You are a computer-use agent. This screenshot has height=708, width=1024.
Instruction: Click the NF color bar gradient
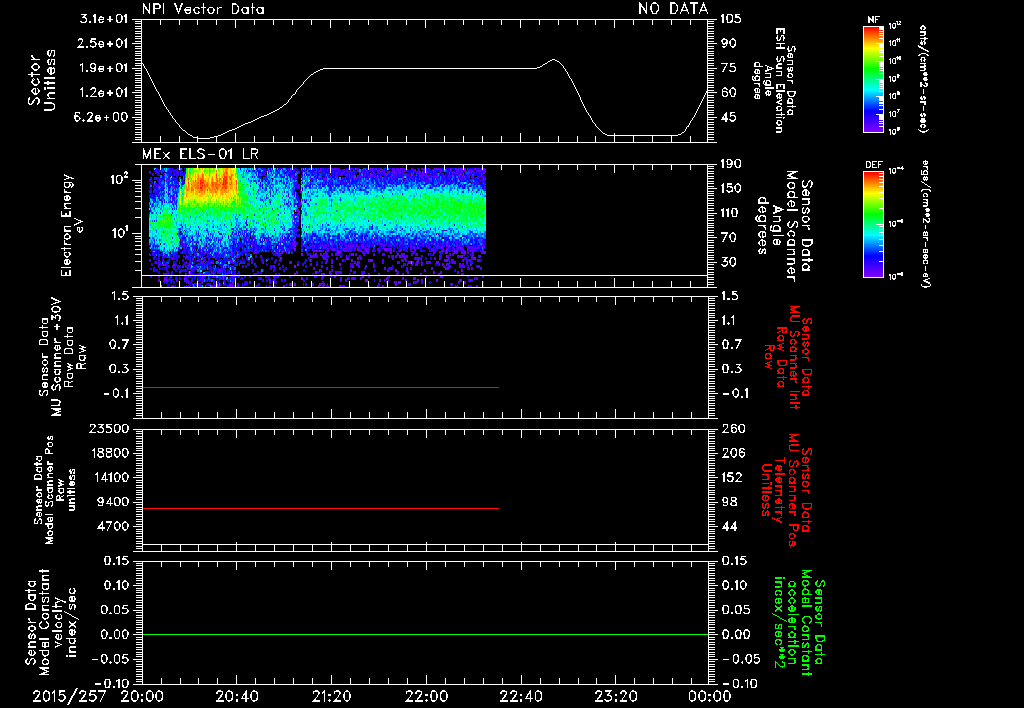[873, 79]
